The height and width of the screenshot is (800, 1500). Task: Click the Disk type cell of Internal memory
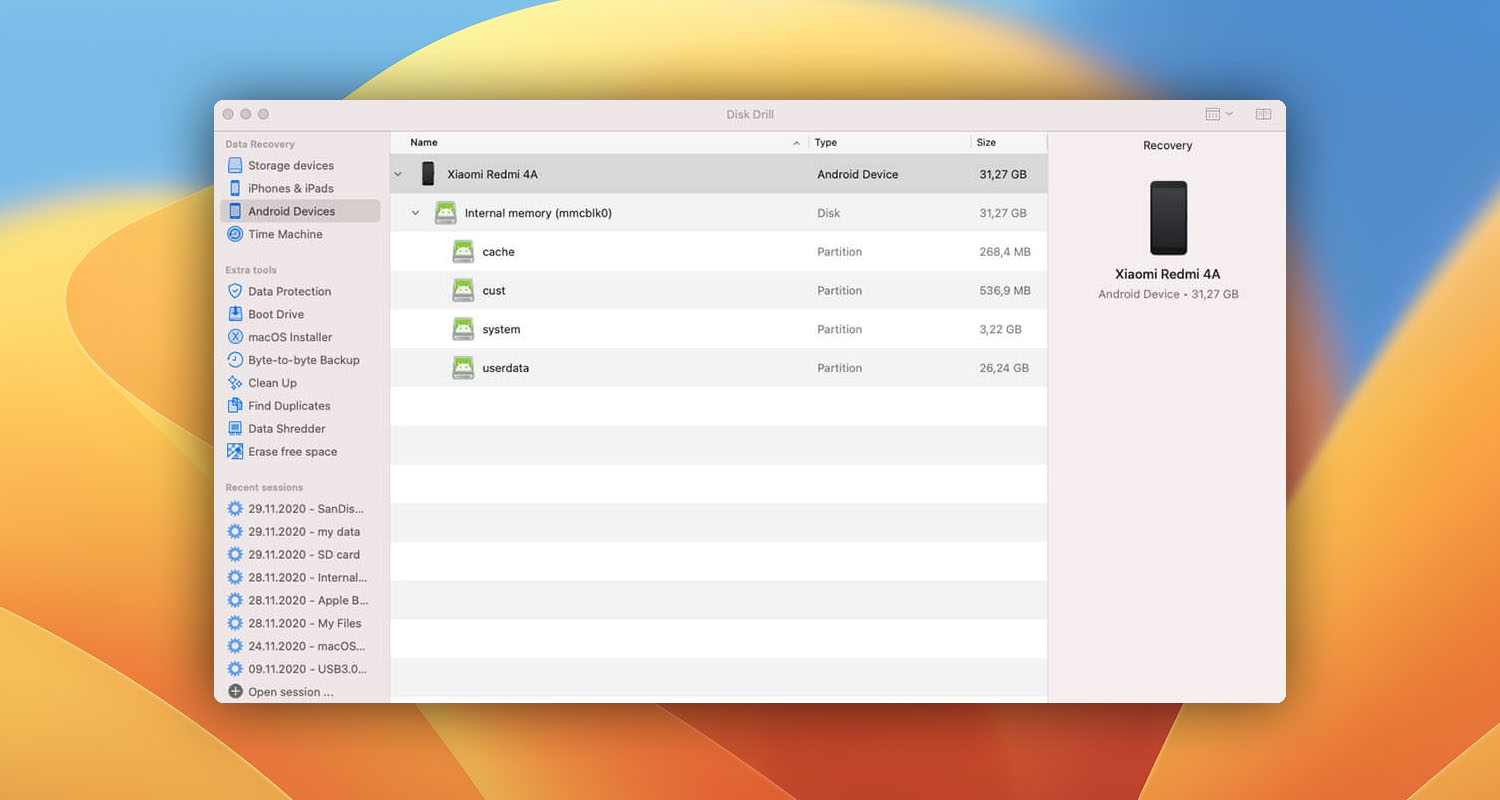click(829, 213)
